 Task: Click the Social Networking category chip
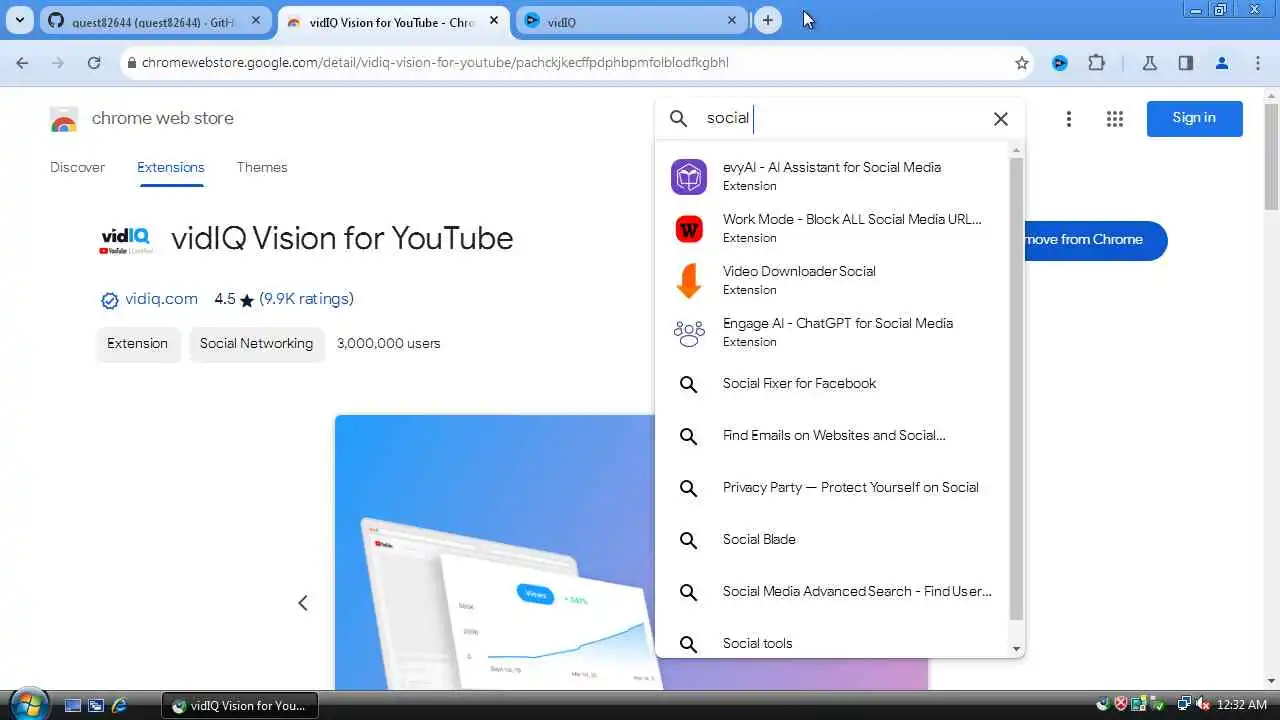tap(256, 343)
